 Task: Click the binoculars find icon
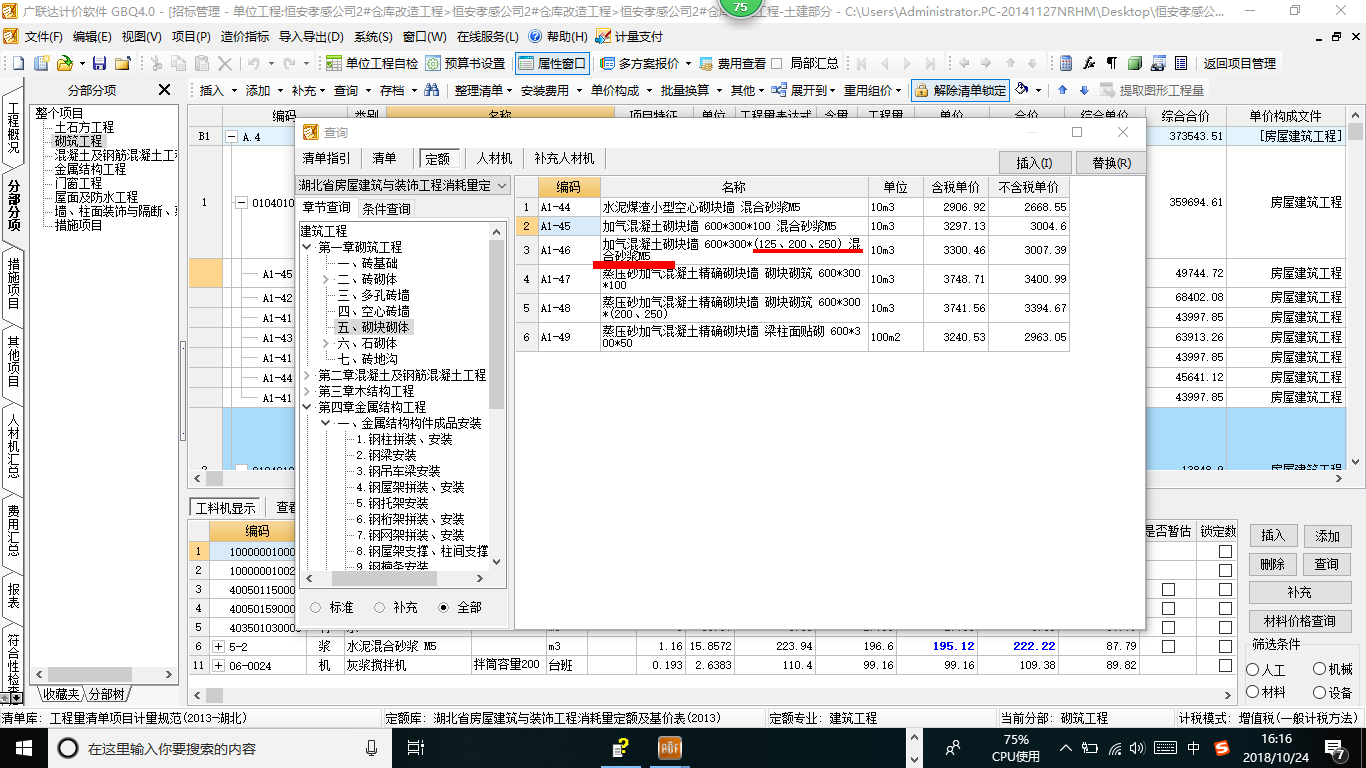(x=432, y=90)
